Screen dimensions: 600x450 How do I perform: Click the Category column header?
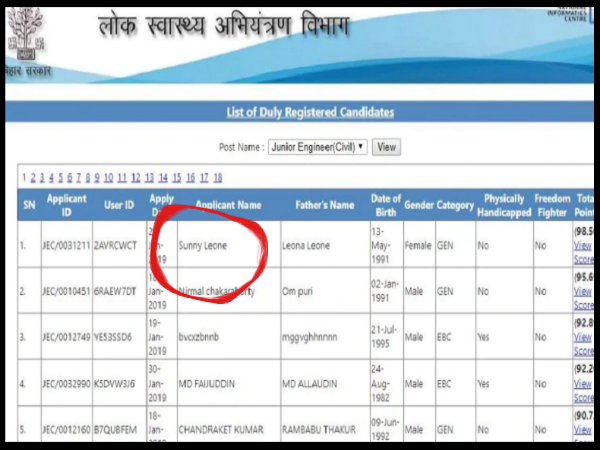(x=455, y=205)
